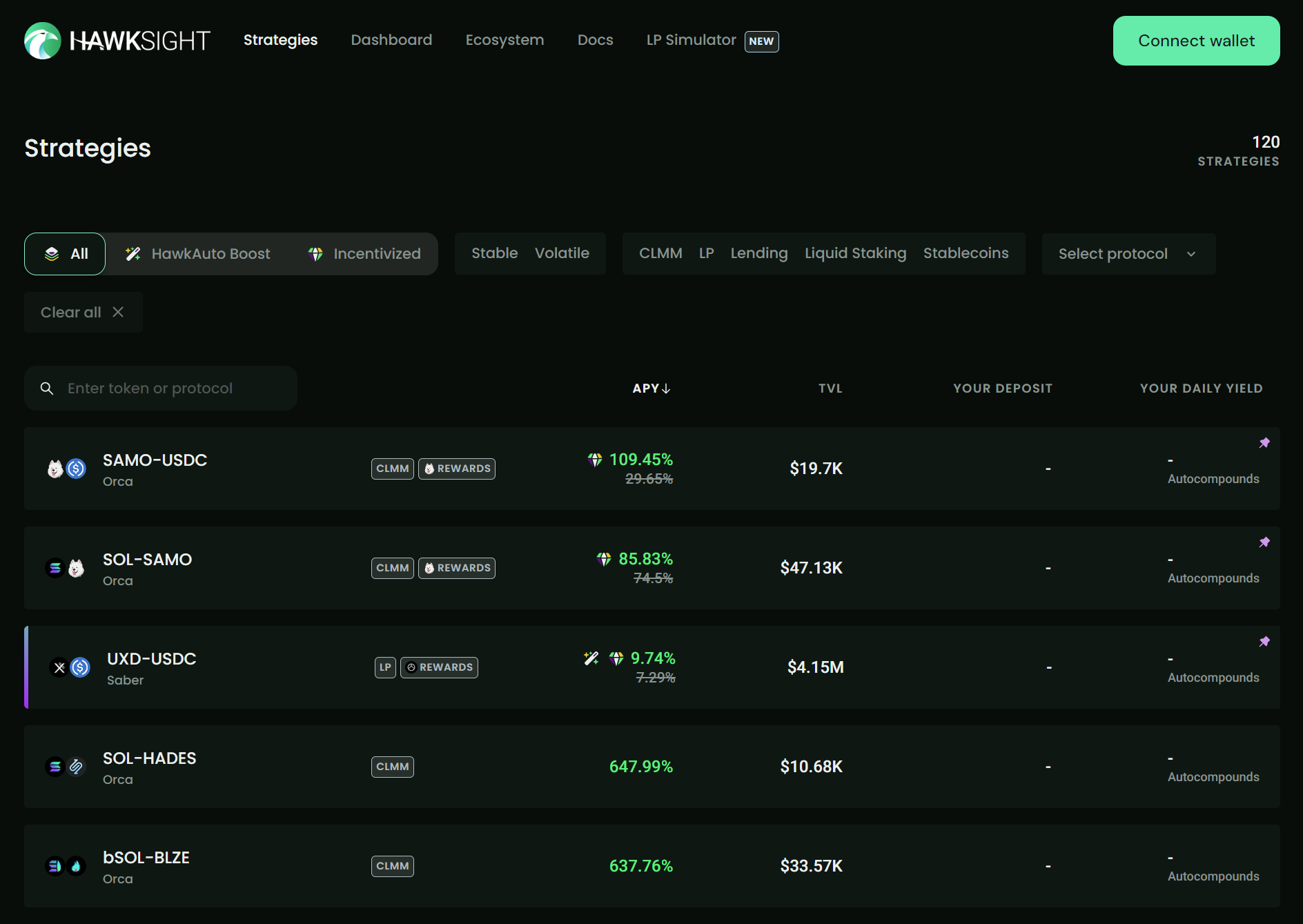Click the pin icon on UXD-USDC row

[1264, 642]
